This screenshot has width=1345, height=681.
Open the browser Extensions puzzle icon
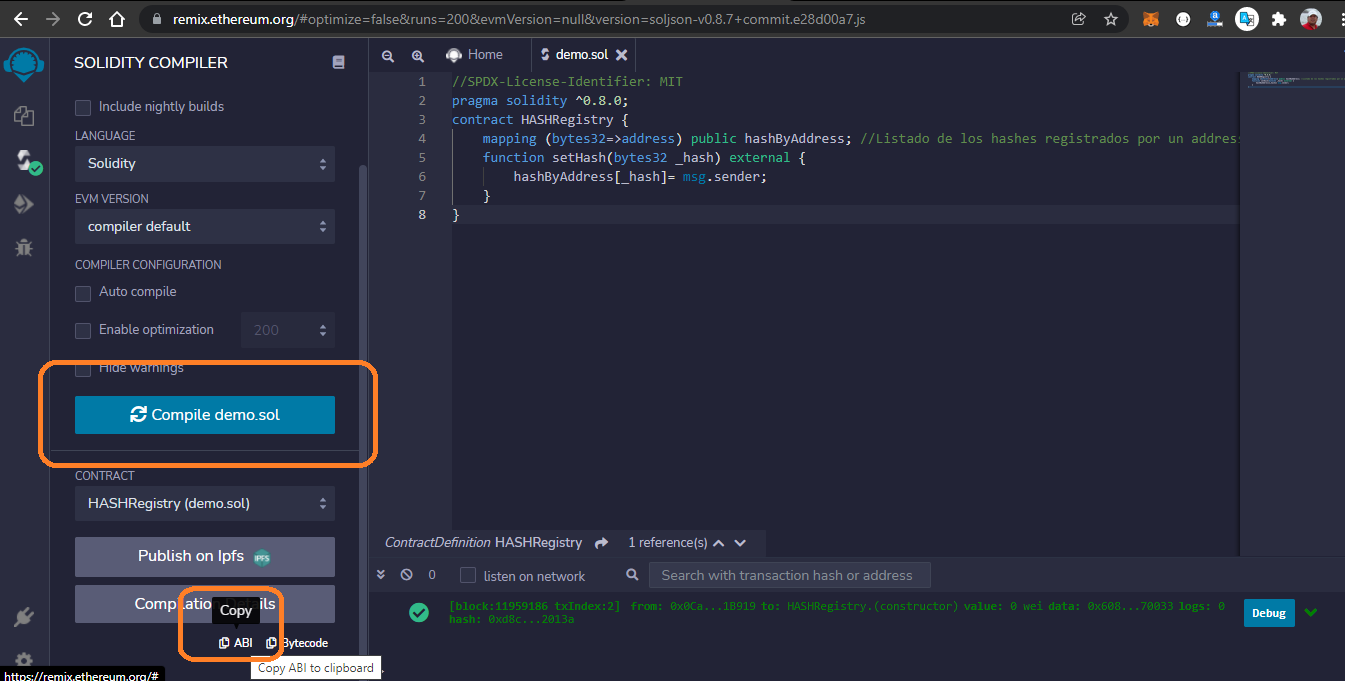click(1278, 19)
